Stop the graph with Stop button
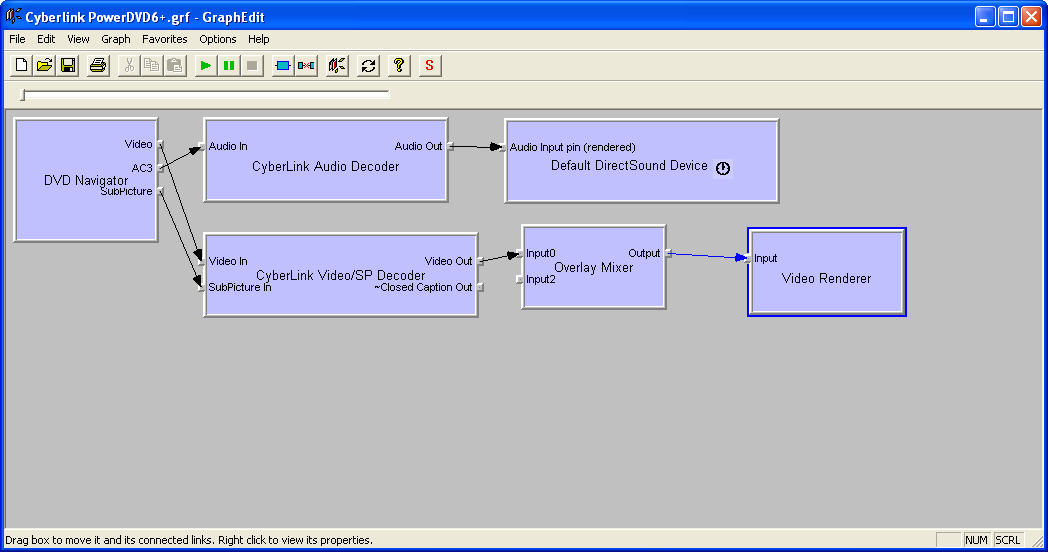 252,65
